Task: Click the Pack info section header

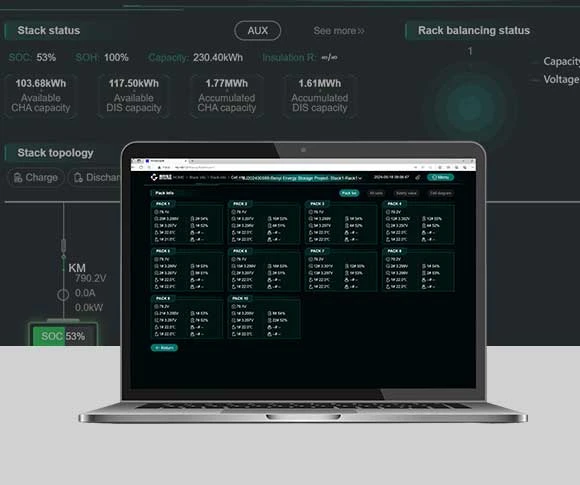Action: pyautogui.click(x=165, y=193)
